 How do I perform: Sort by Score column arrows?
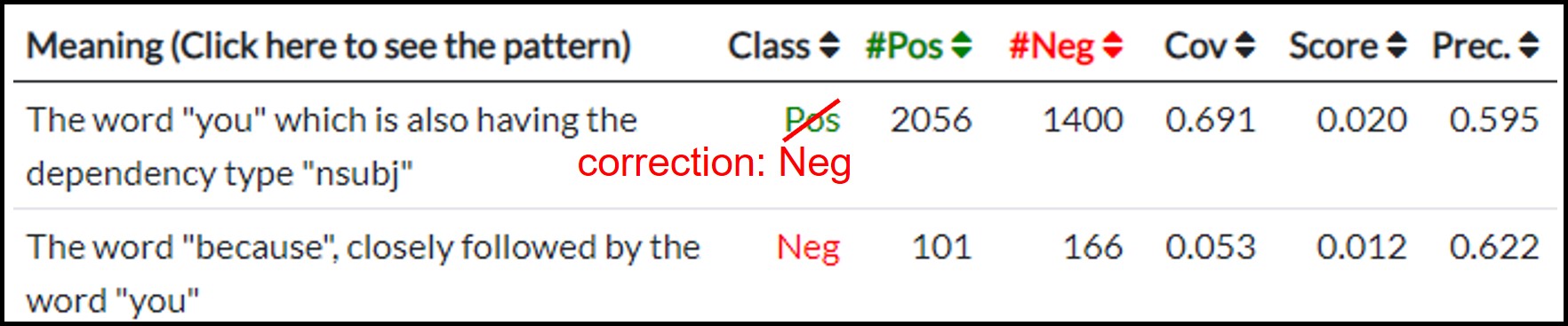[x=1396, y=45]
